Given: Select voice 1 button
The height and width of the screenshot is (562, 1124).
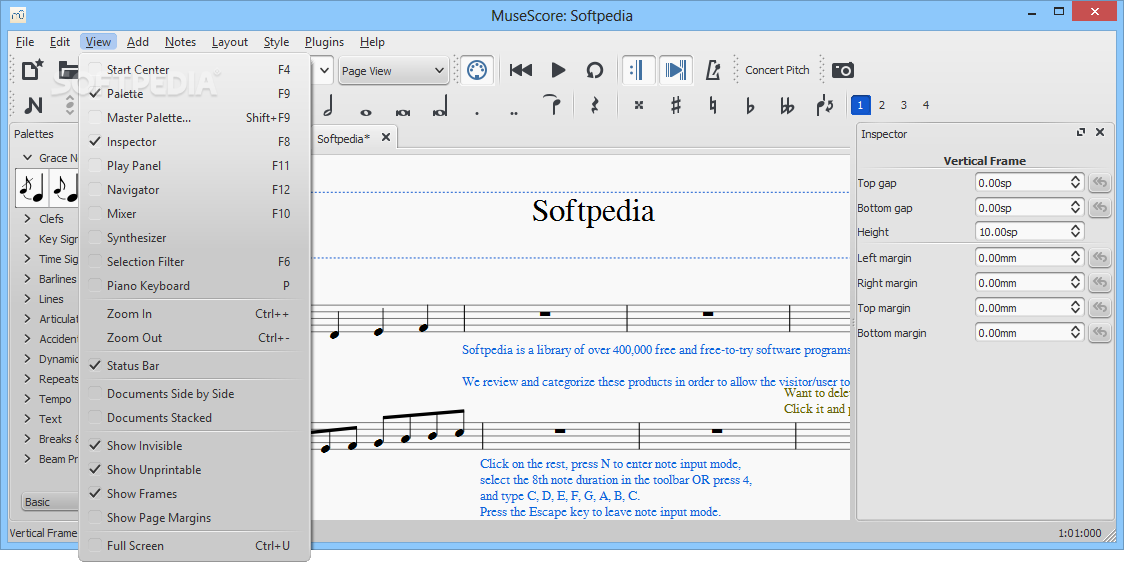Looking at the screenshot, I should point(860,105).
